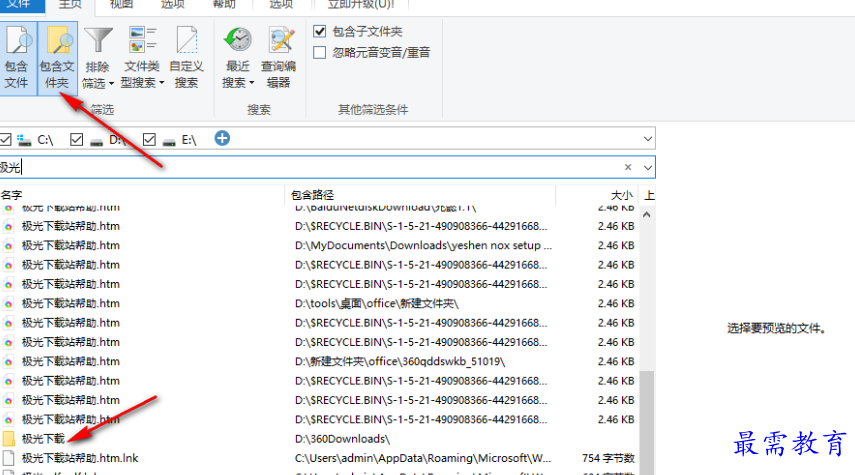Click the D:\ drive icon
Image resolution: width=855 pixels, height=475 pixels.
point(97,141)
